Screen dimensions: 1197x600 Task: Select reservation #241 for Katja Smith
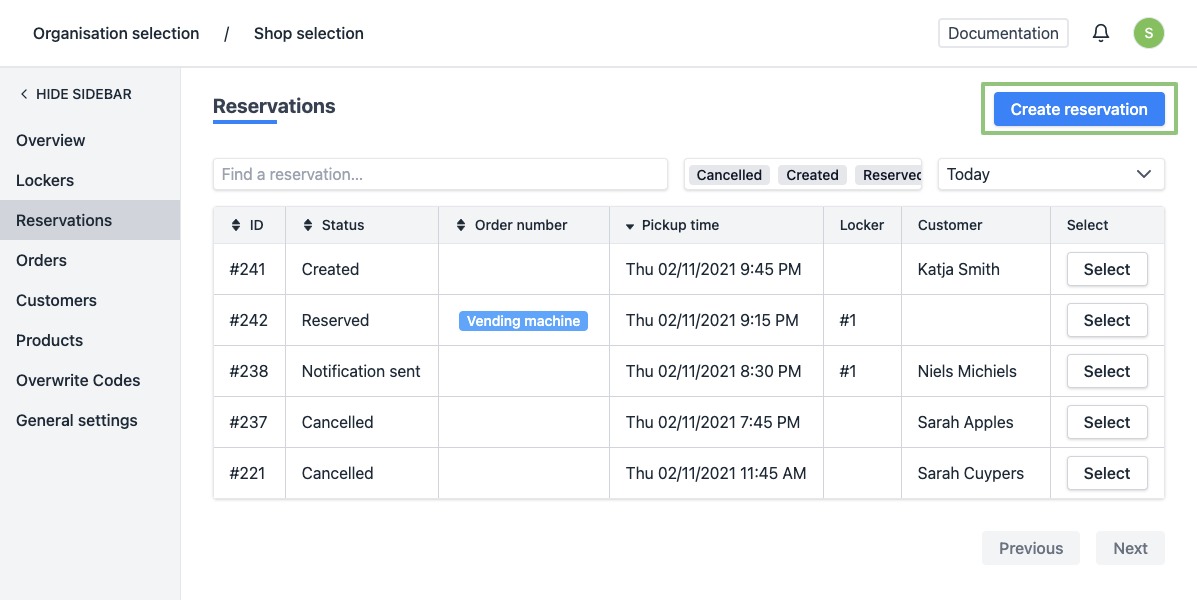click(x=1106, y=269)
